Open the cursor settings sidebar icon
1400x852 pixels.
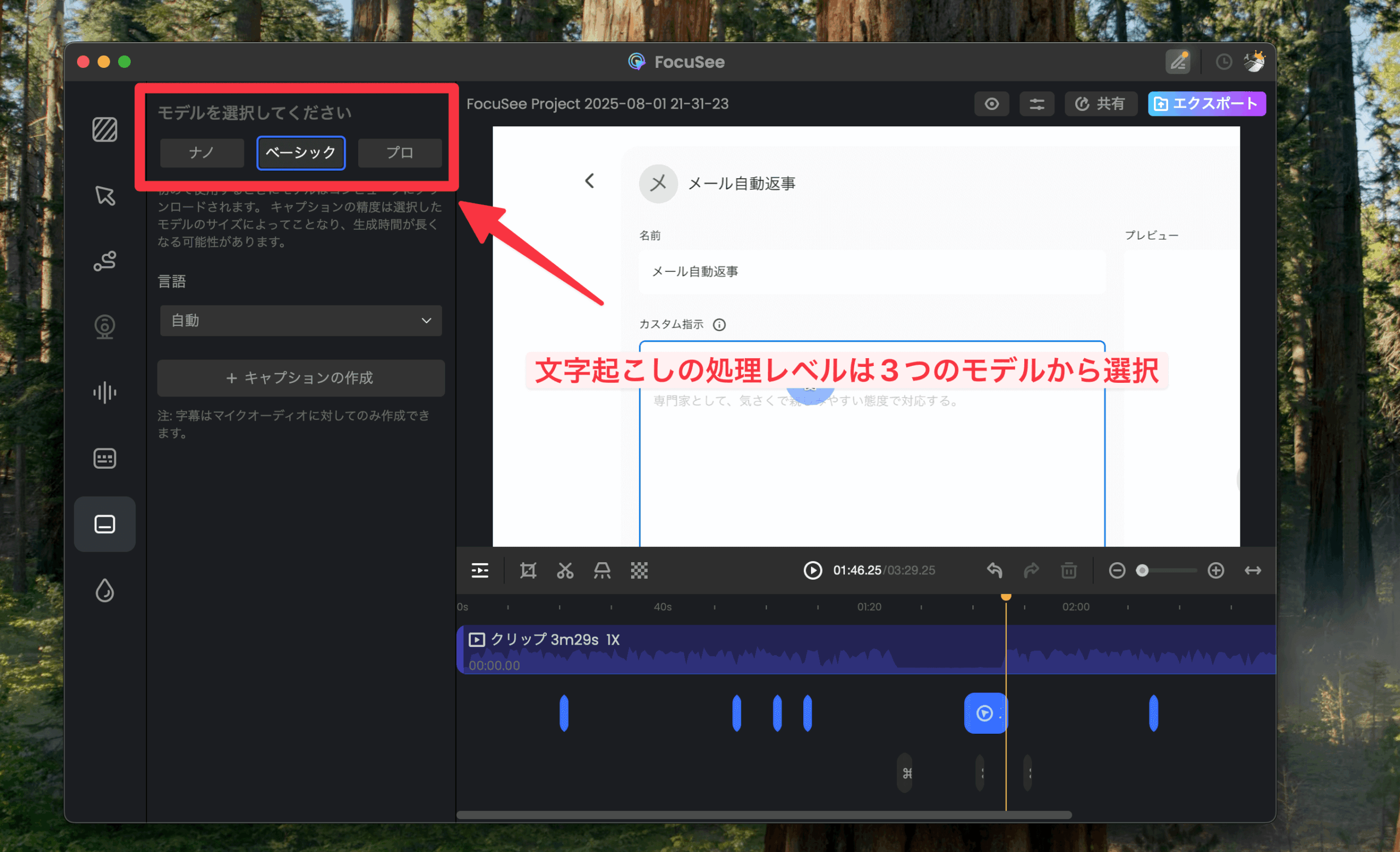coord(105,195)
